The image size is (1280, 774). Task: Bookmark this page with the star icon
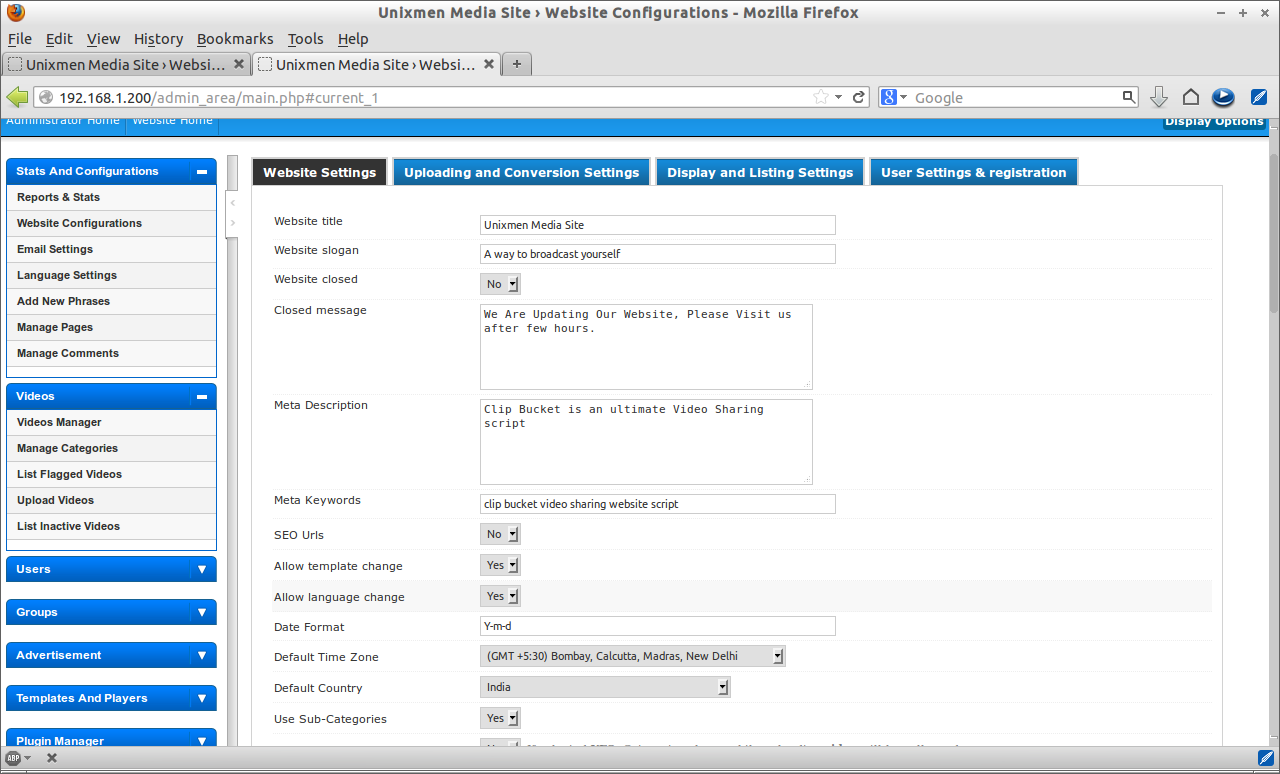pyautogui.click(x=821, y=97)
